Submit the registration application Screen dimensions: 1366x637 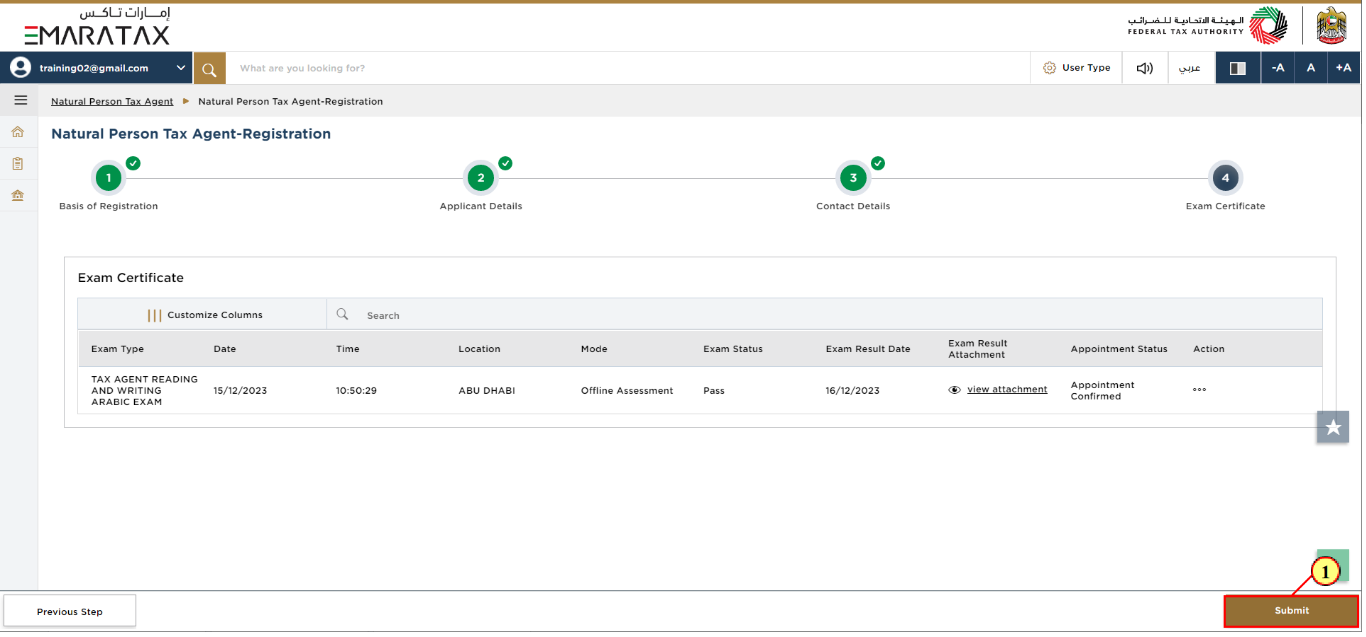[x=1291, y=611]
